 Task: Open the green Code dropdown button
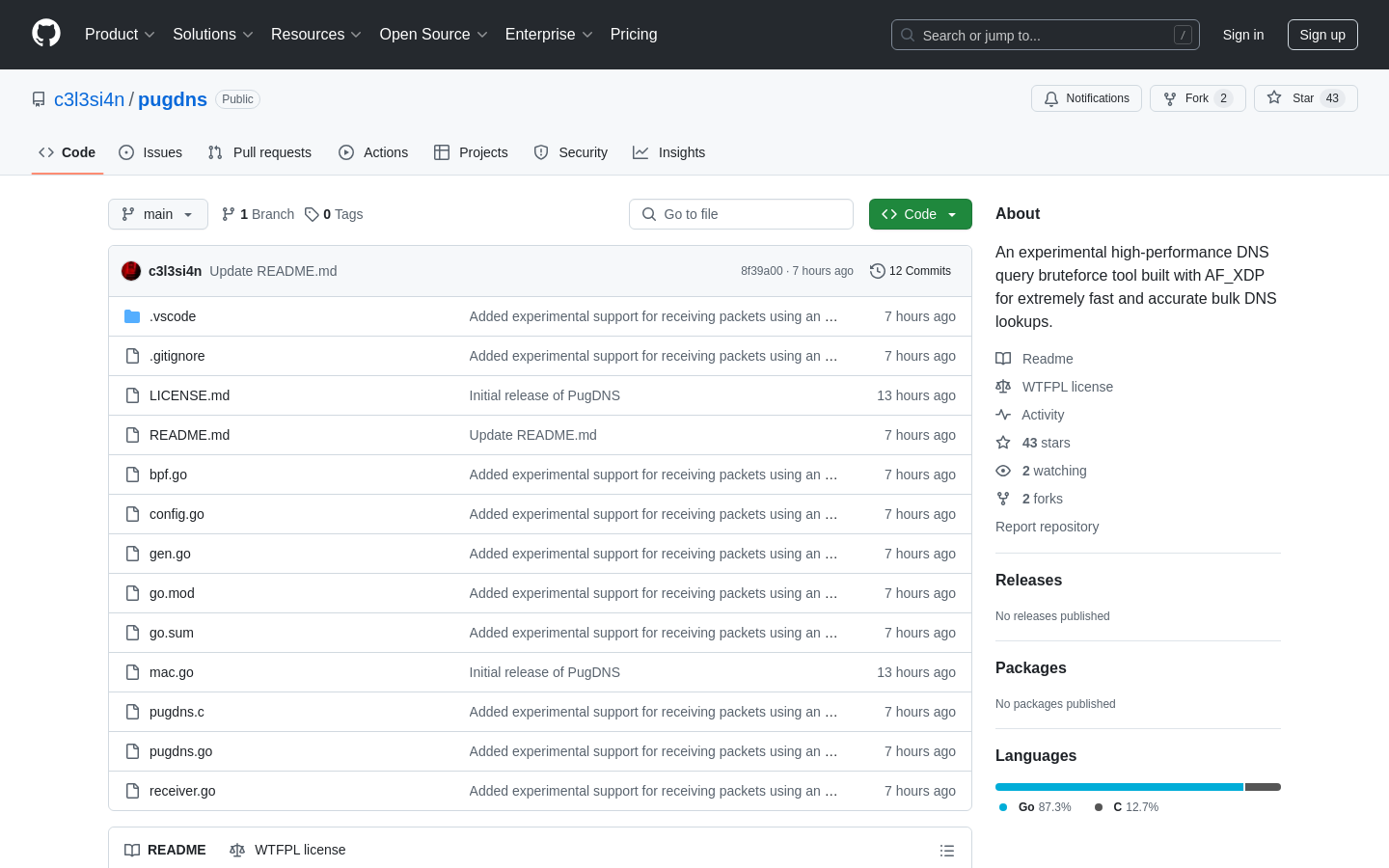point(920,214)
